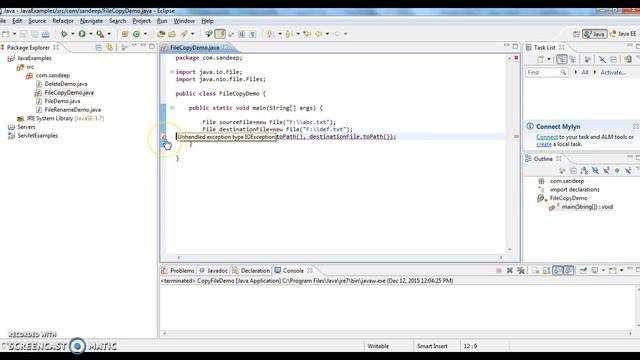Toggle Scheduled view in Task List
This screenshot has height=360, width=640.
point(573,60)
